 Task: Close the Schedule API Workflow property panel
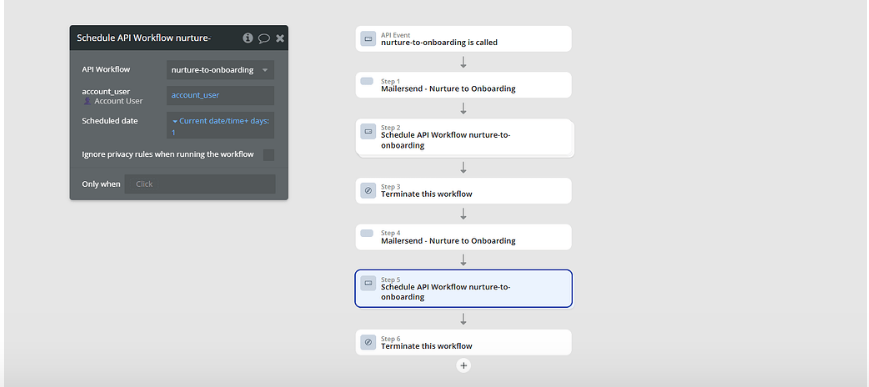click(x=280, y=38)
